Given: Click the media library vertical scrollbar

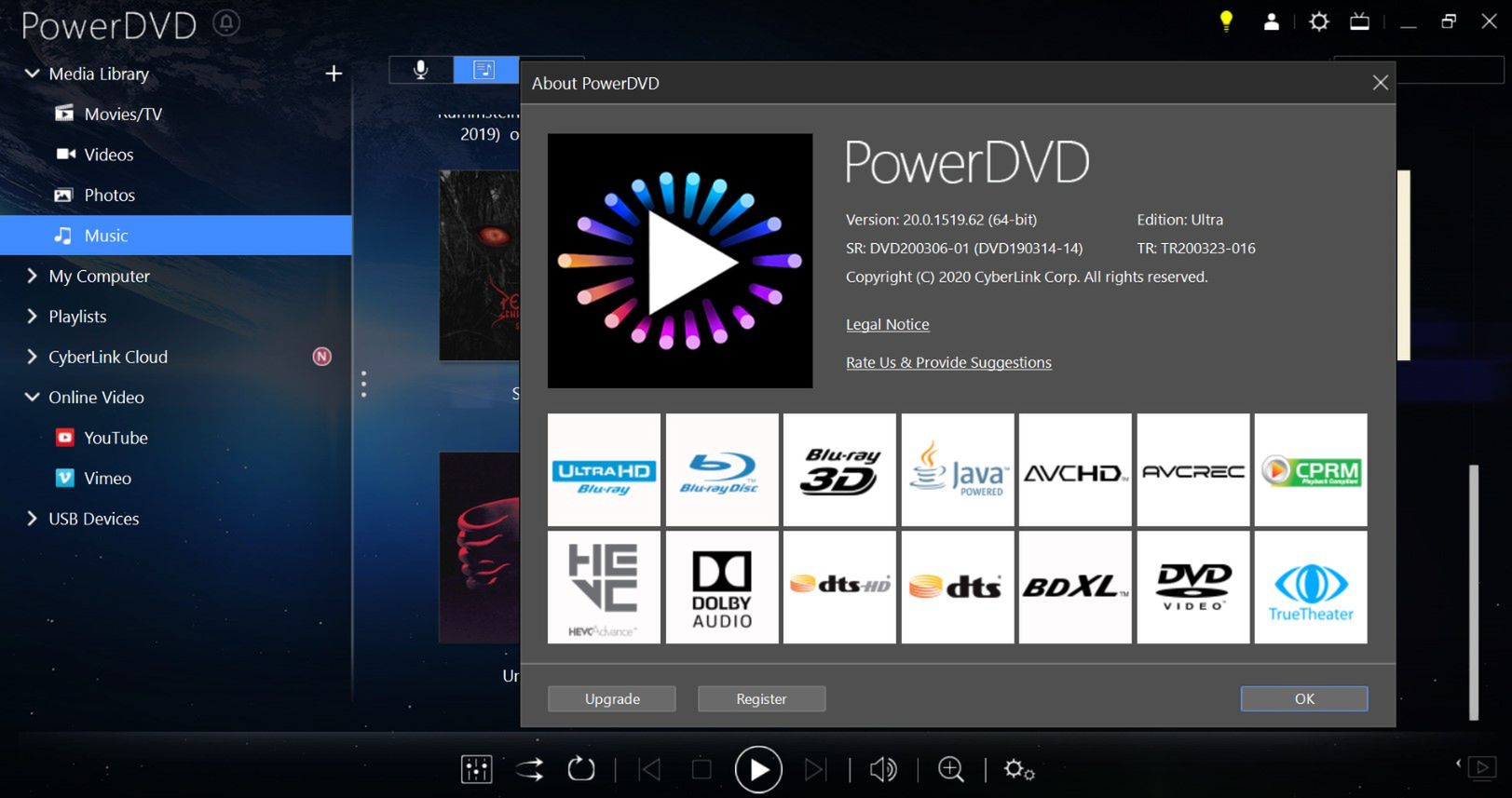Looking at the screenshot, I should pyautogui.click(x=1474, y=592).
